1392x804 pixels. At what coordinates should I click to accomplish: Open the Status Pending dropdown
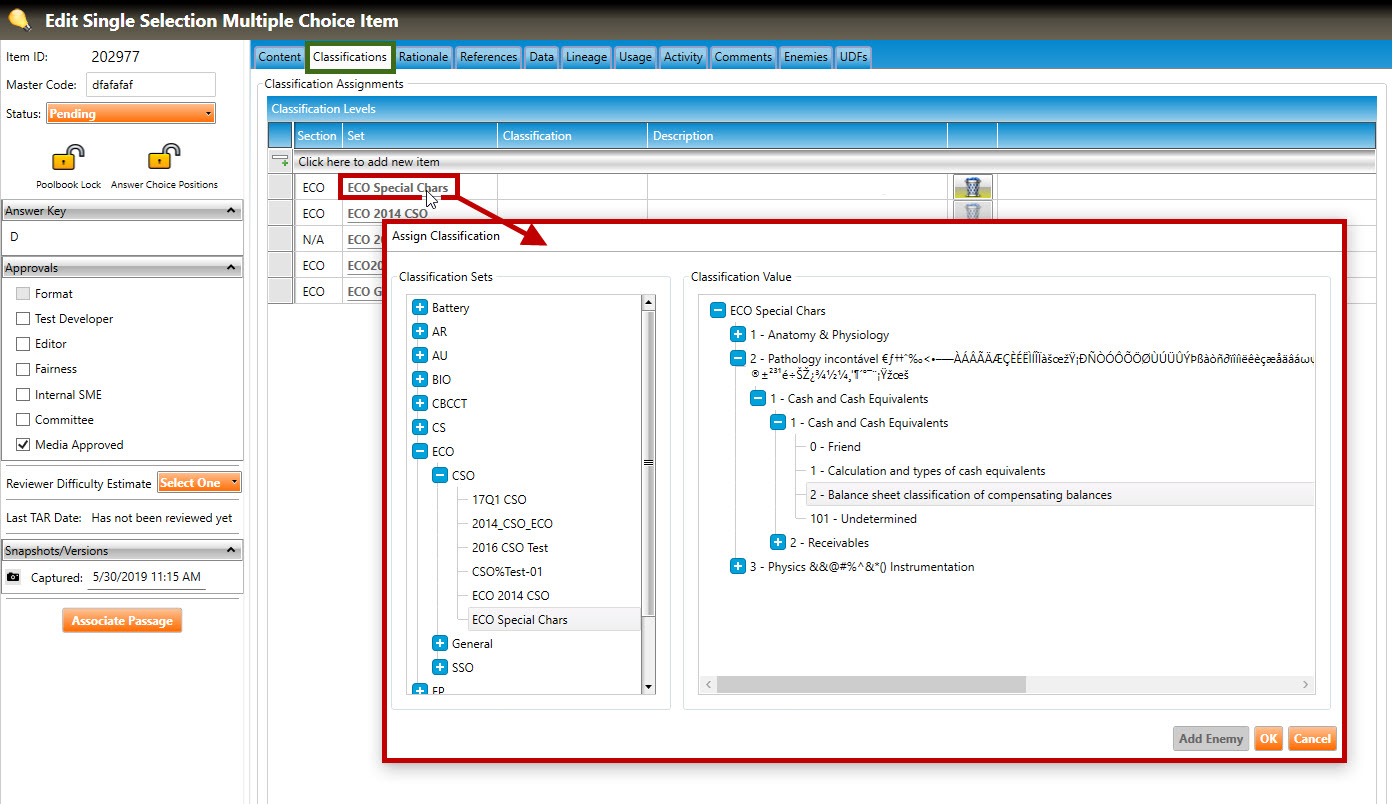131,114
